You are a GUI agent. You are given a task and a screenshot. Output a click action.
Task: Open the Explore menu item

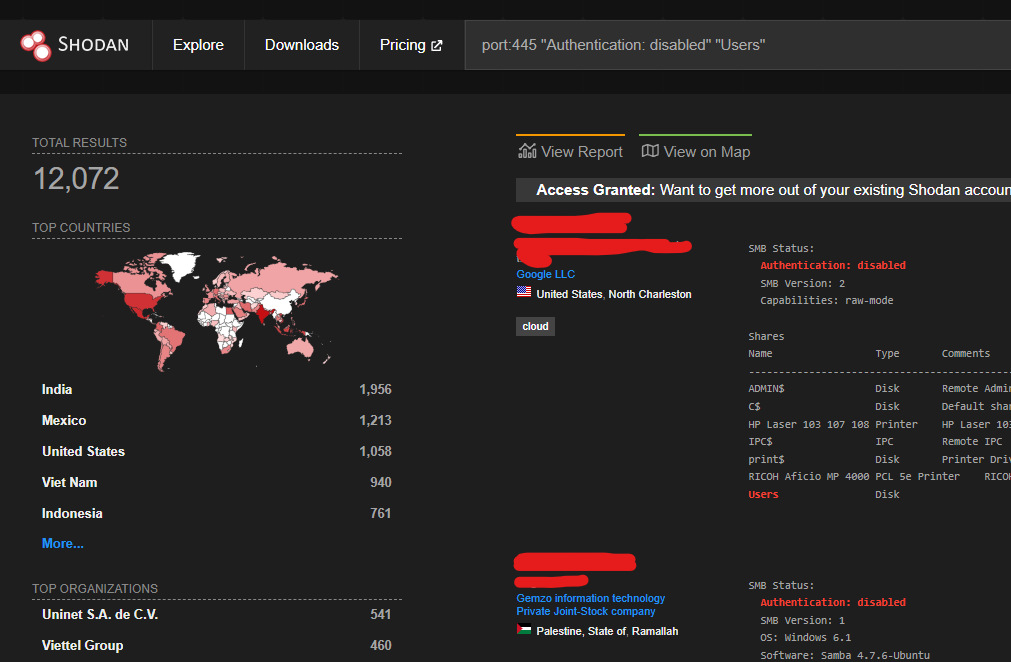[198, 45]
